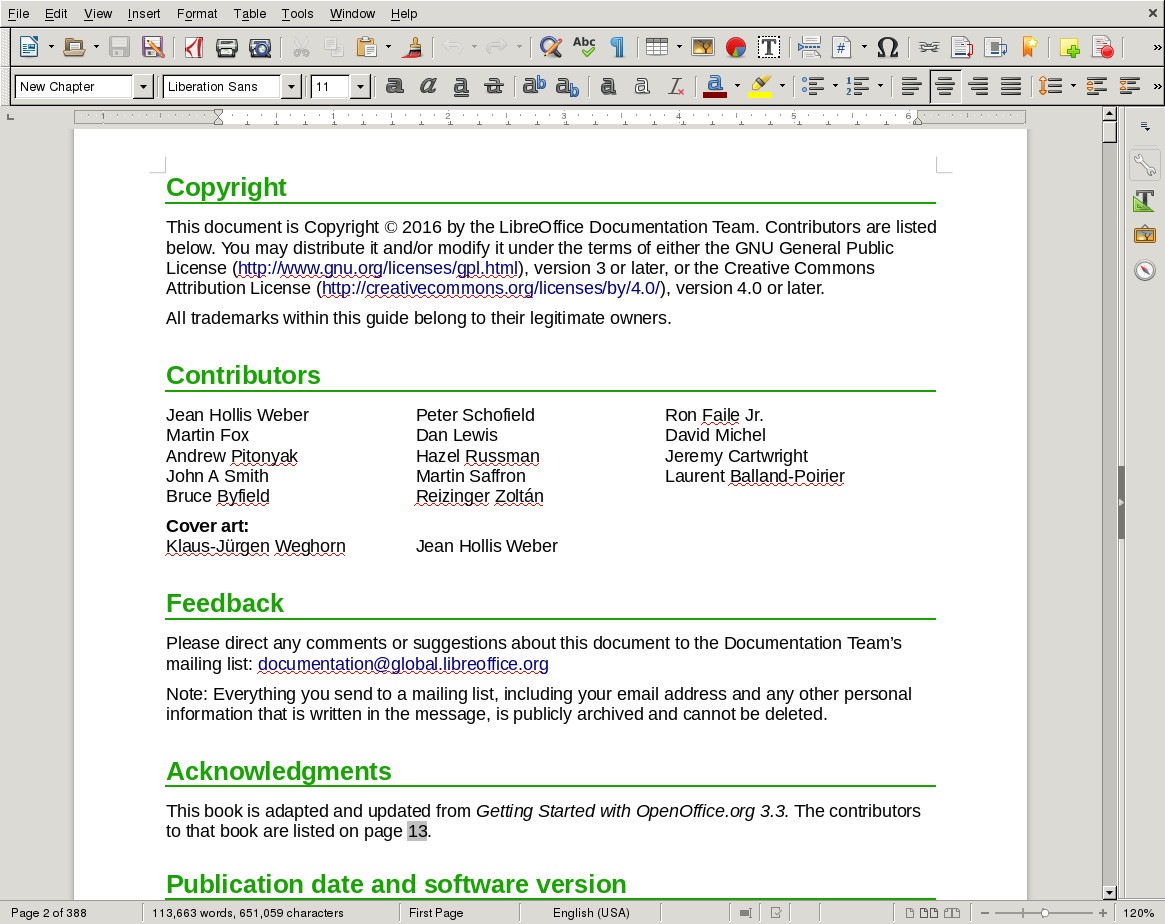Open the numbering style dropdown arrow
Screen dimensions: 1165x924
coord(880,86)
